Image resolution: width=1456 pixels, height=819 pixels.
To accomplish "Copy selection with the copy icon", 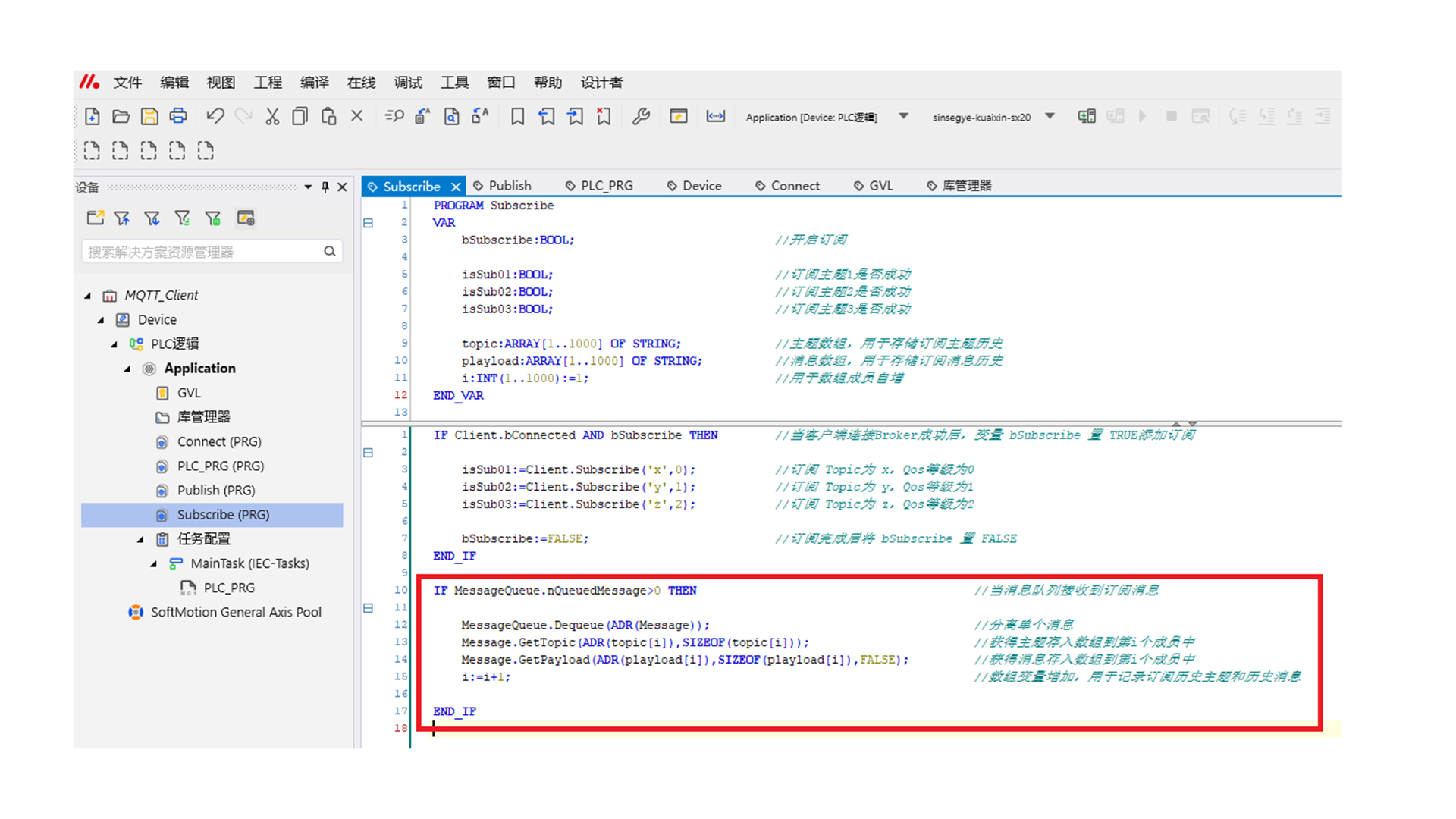I will pos(300,116).
